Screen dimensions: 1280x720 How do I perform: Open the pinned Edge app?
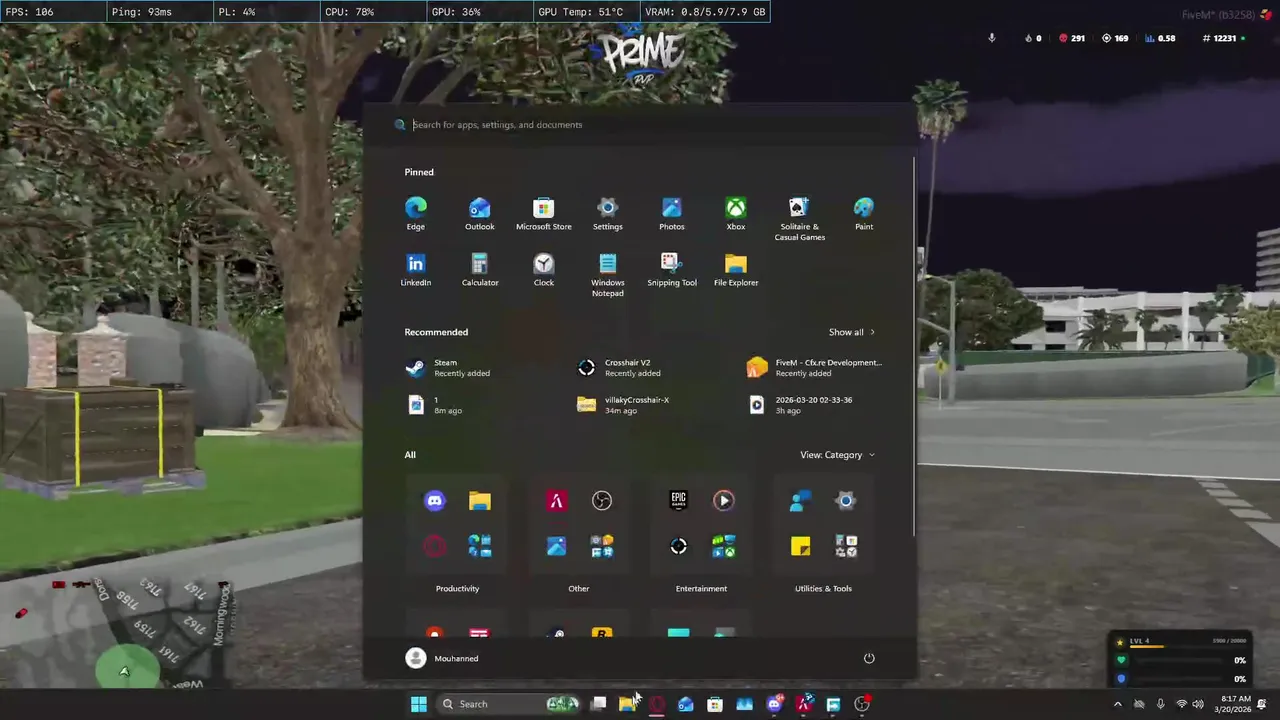(415, 214)
